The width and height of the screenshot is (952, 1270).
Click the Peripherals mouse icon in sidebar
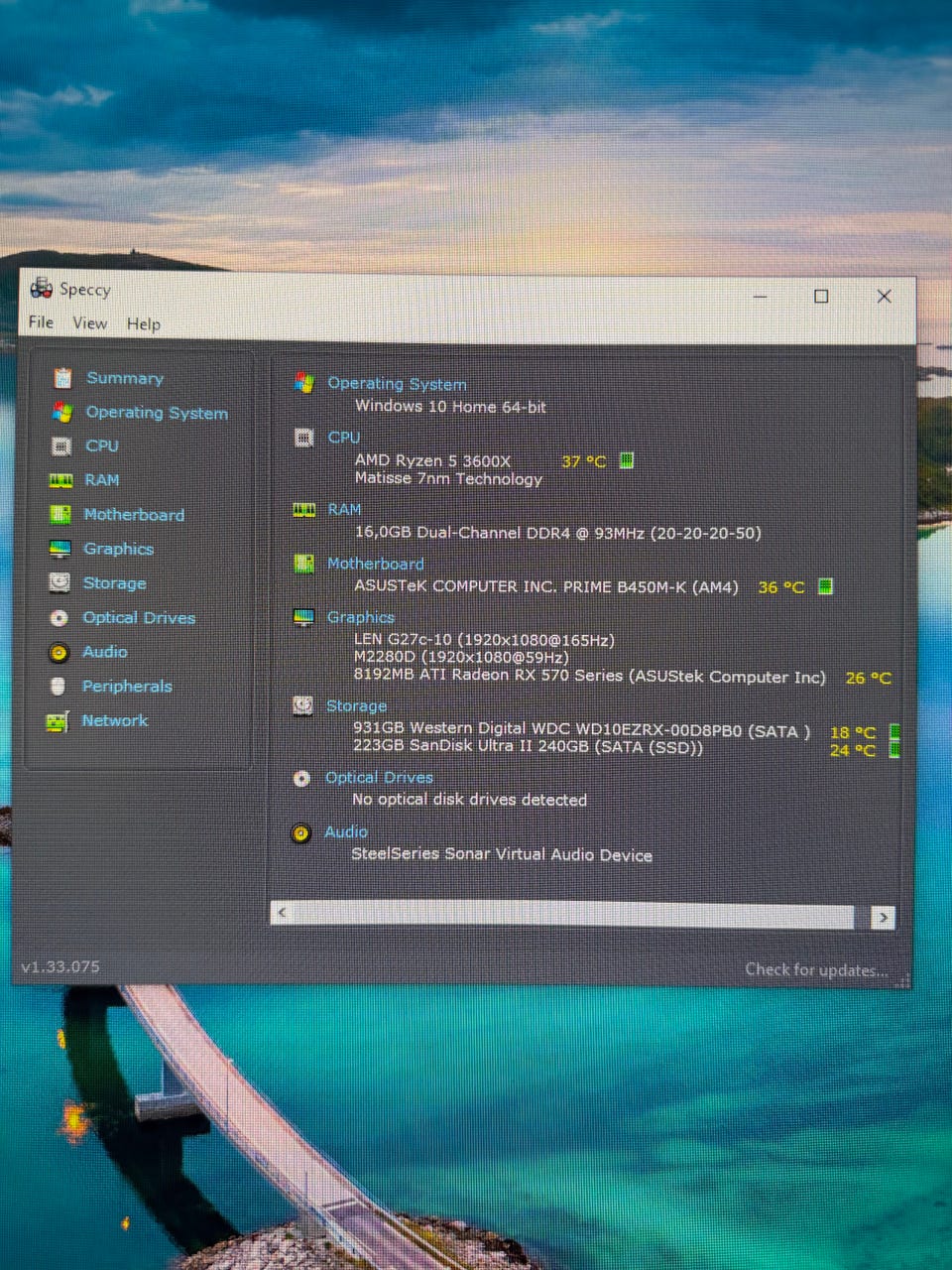(59, 686)
